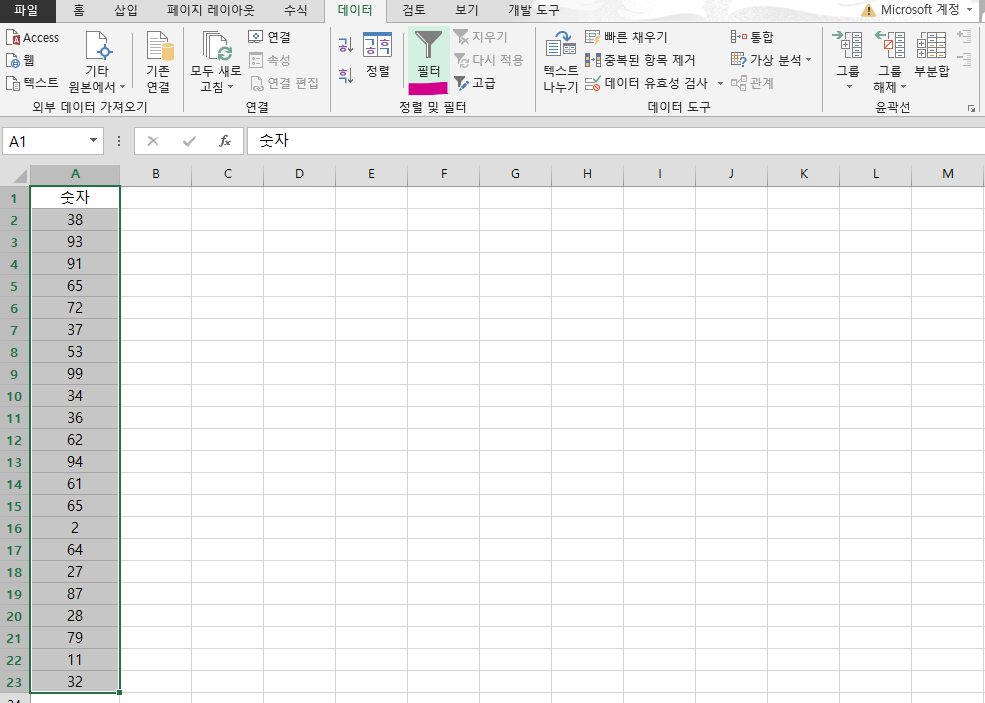Open 그룹 (Group) dropdown

(848, 60)
